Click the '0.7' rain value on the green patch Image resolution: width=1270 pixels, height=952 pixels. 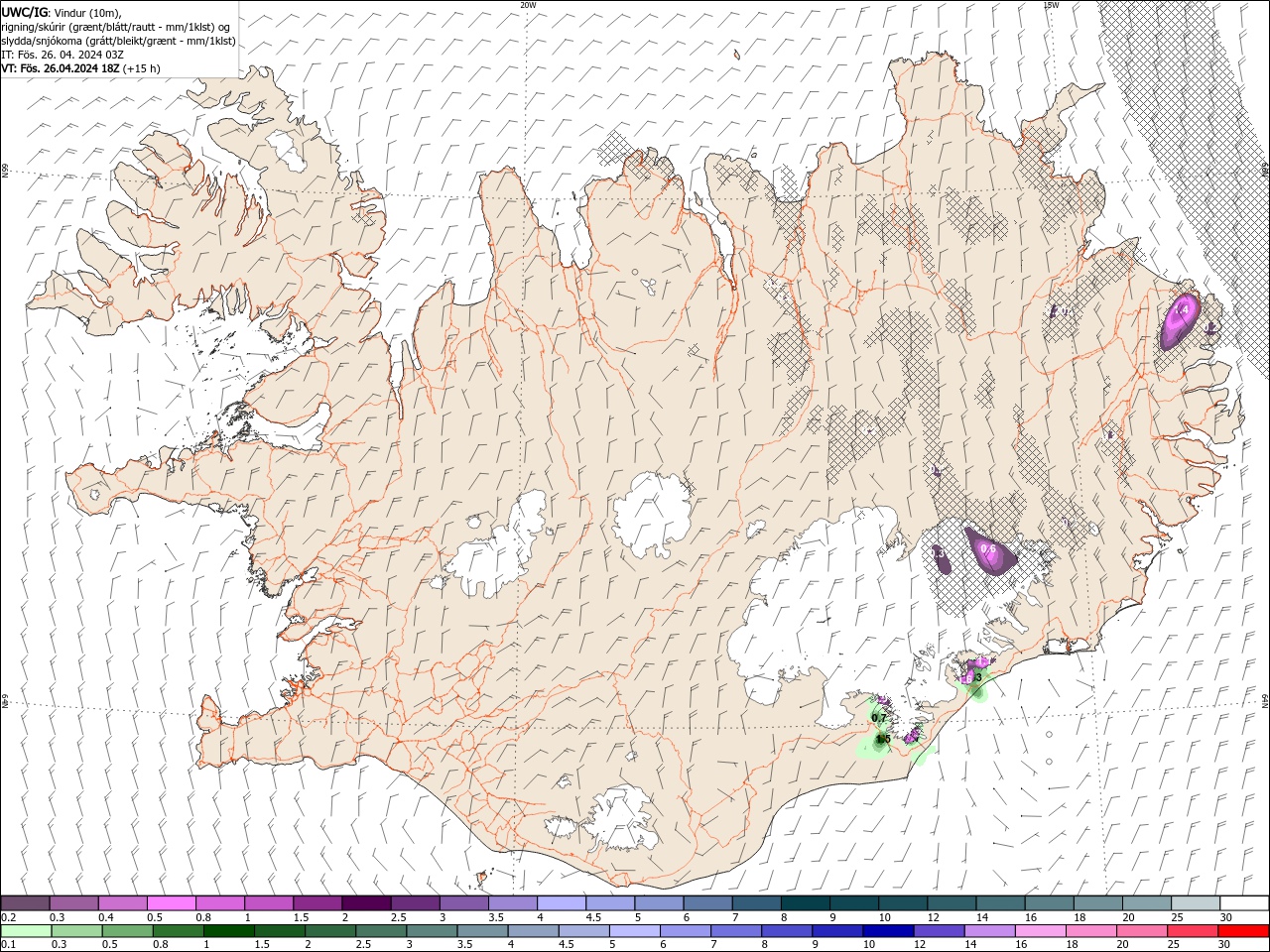click(879, 717)
